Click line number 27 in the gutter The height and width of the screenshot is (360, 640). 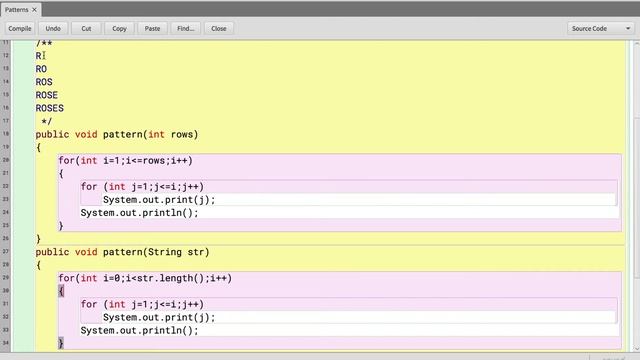6,251
